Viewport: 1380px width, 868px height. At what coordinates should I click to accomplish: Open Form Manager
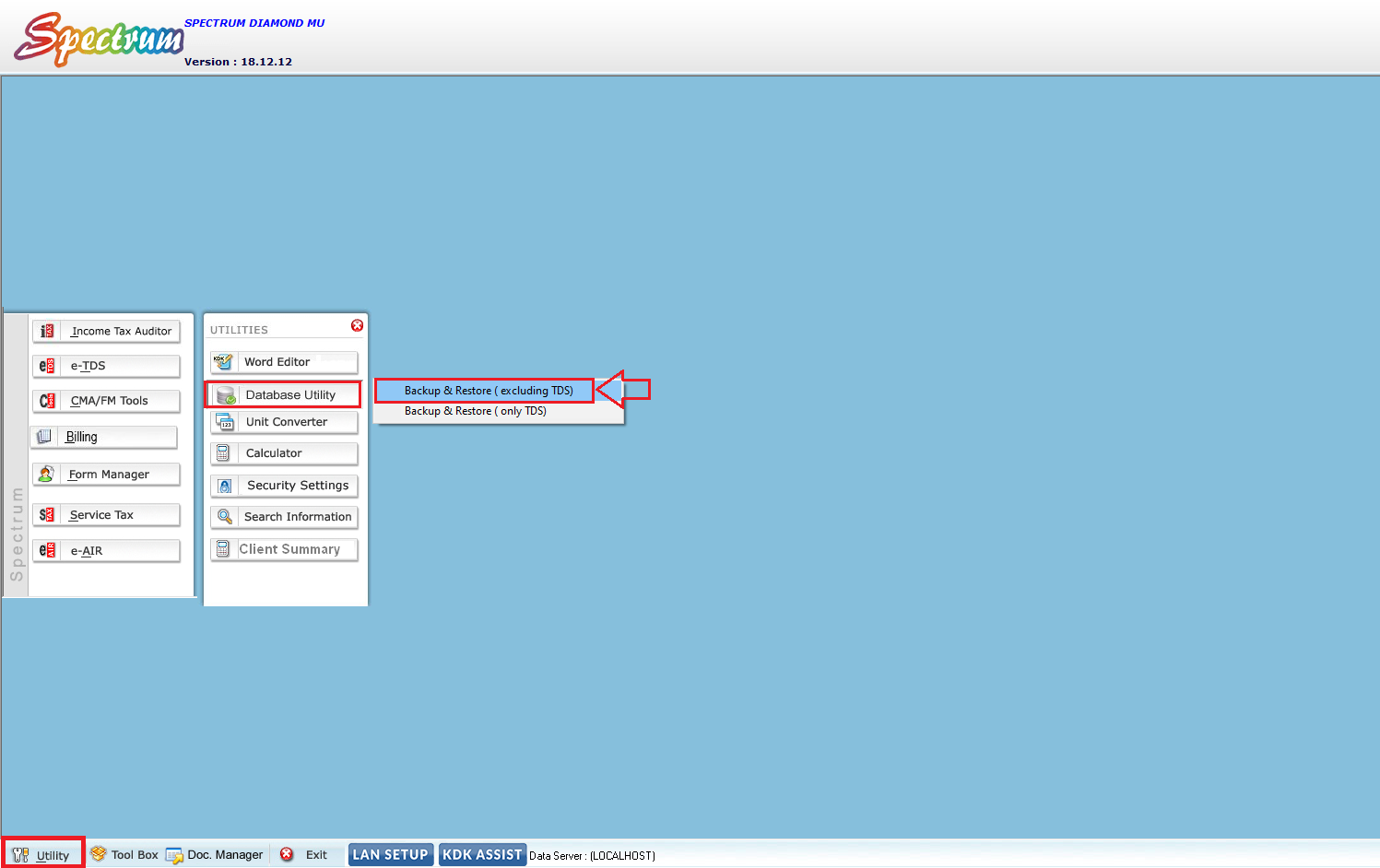click(106, 475)
